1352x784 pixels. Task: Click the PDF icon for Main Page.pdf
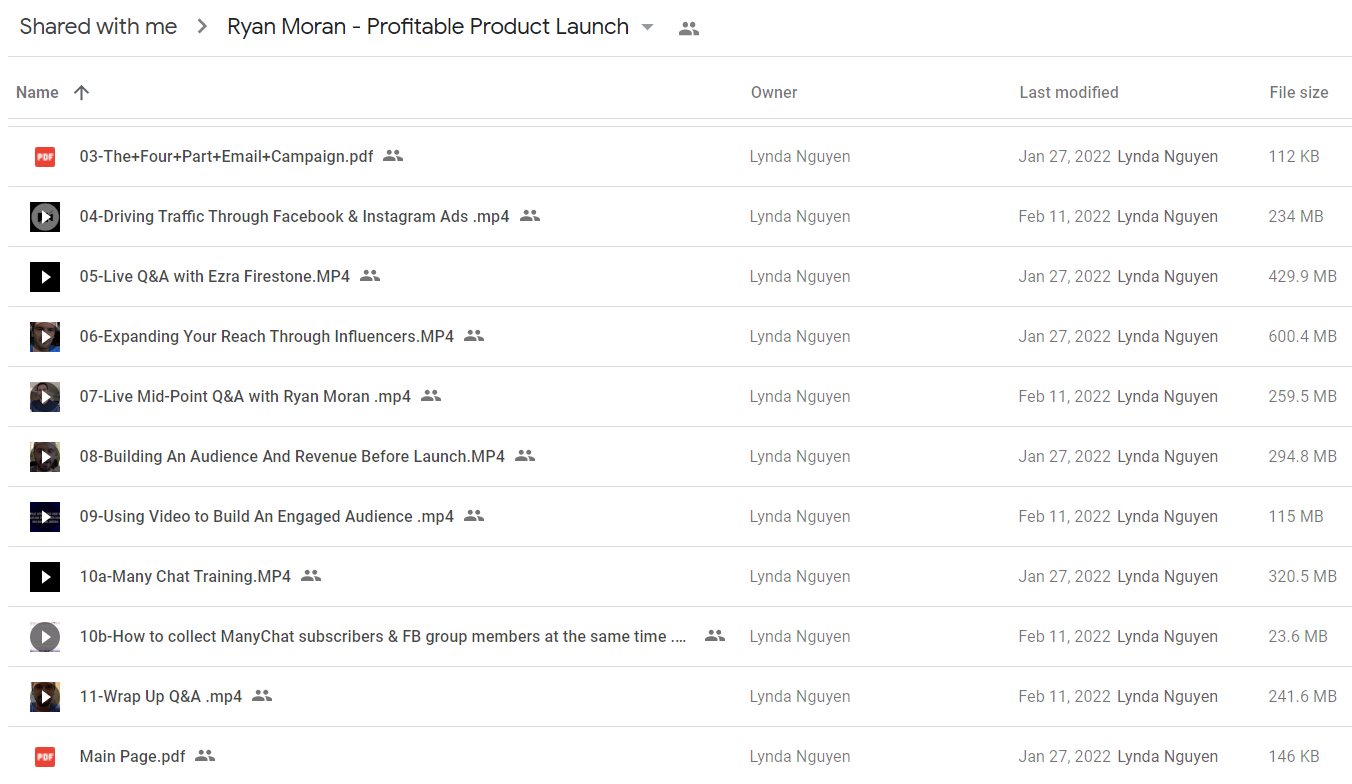(x=45, y=756)
